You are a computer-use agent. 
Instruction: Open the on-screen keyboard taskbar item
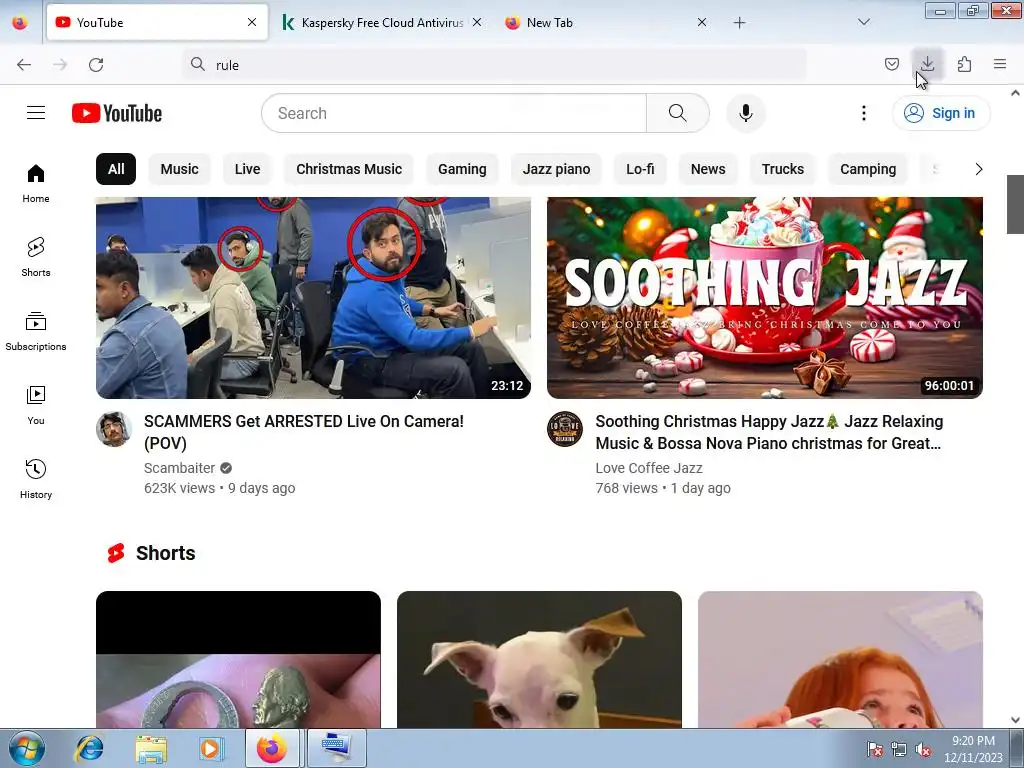(x=337, y=748)
